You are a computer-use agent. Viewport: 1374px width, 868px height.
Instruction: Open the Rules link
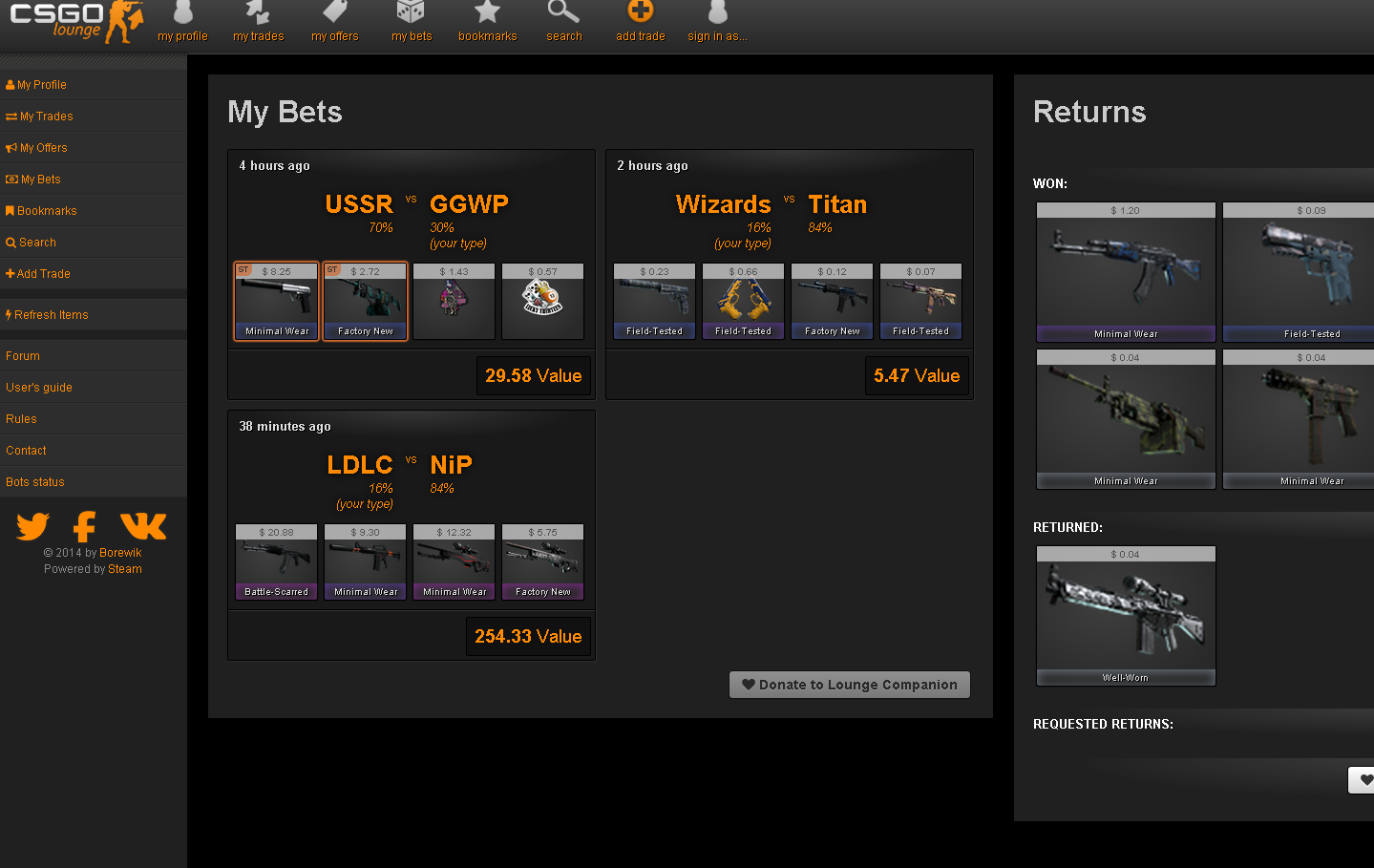coord(94,419)
